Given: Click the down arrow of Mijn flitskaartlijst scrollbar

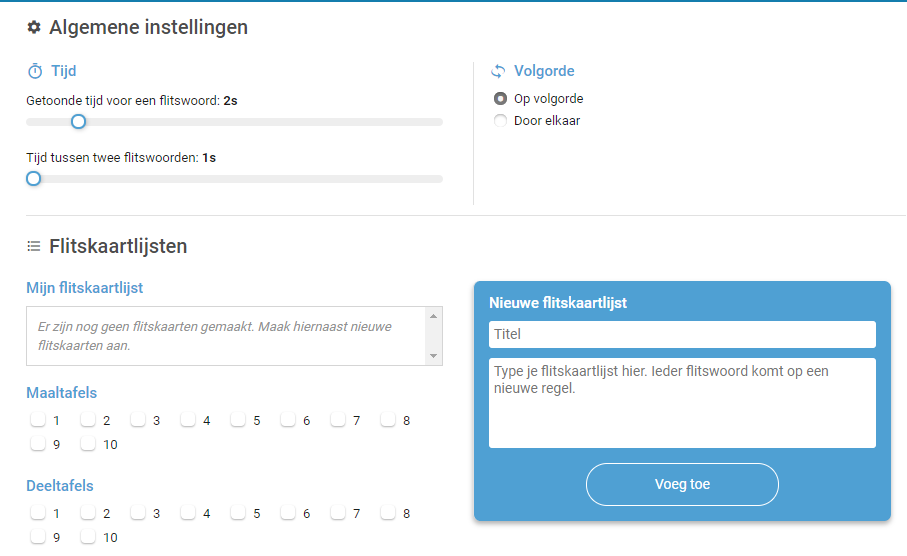Looking at the screenshot, I should (433, 356).
